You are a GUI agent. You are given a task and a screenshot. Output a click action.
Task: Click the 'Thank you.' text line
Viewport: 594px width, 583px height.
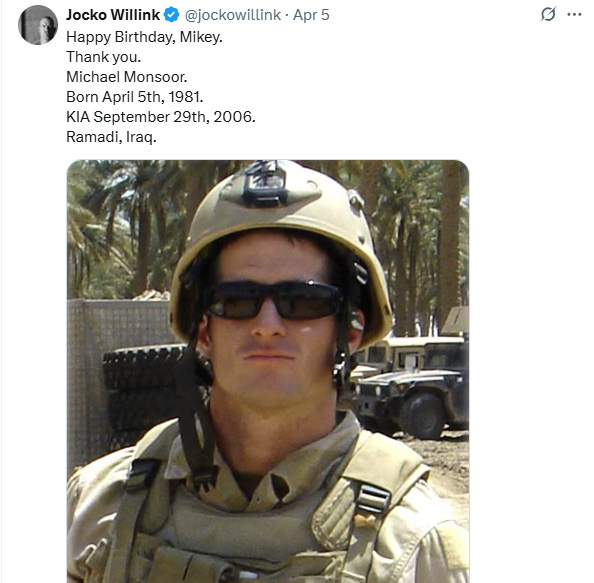point(103,57)
